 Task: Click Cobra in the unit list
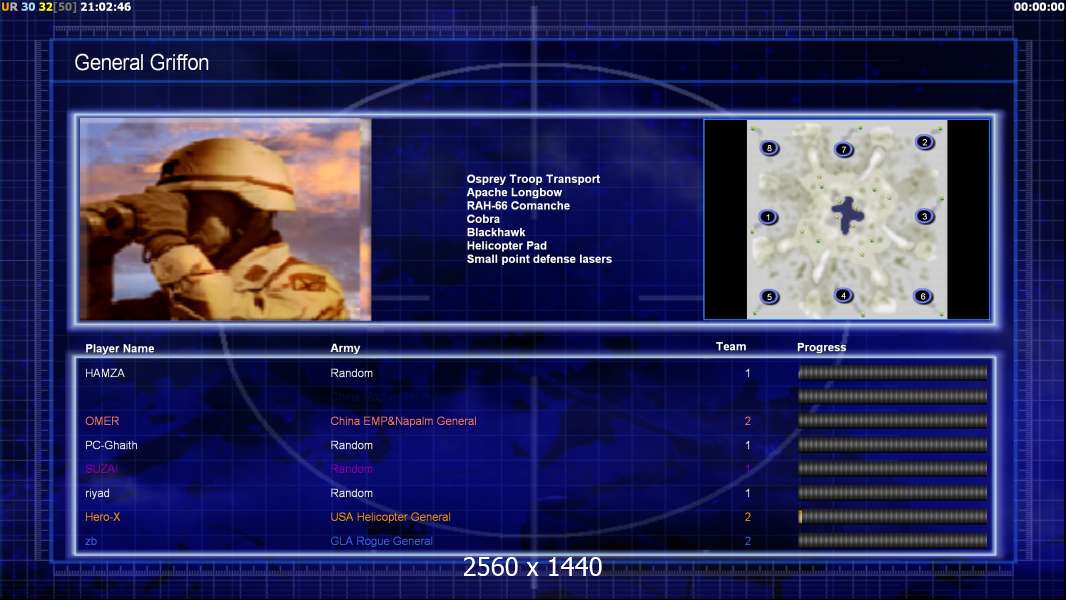(x=483, y=219)
